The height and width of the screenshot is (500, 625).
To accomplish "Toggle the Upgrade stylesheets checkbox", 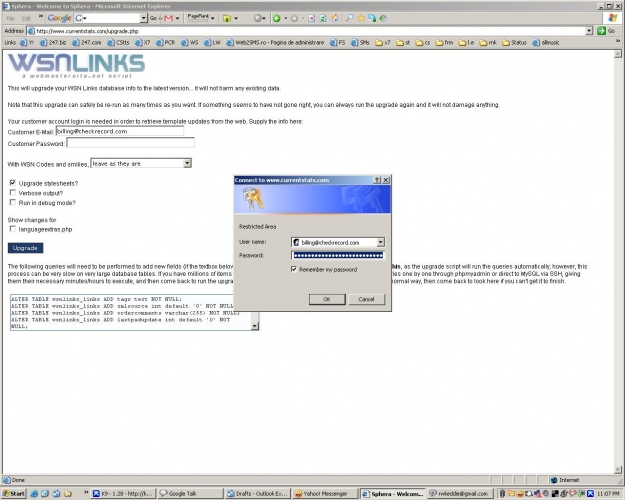I will tap(12, 183).
